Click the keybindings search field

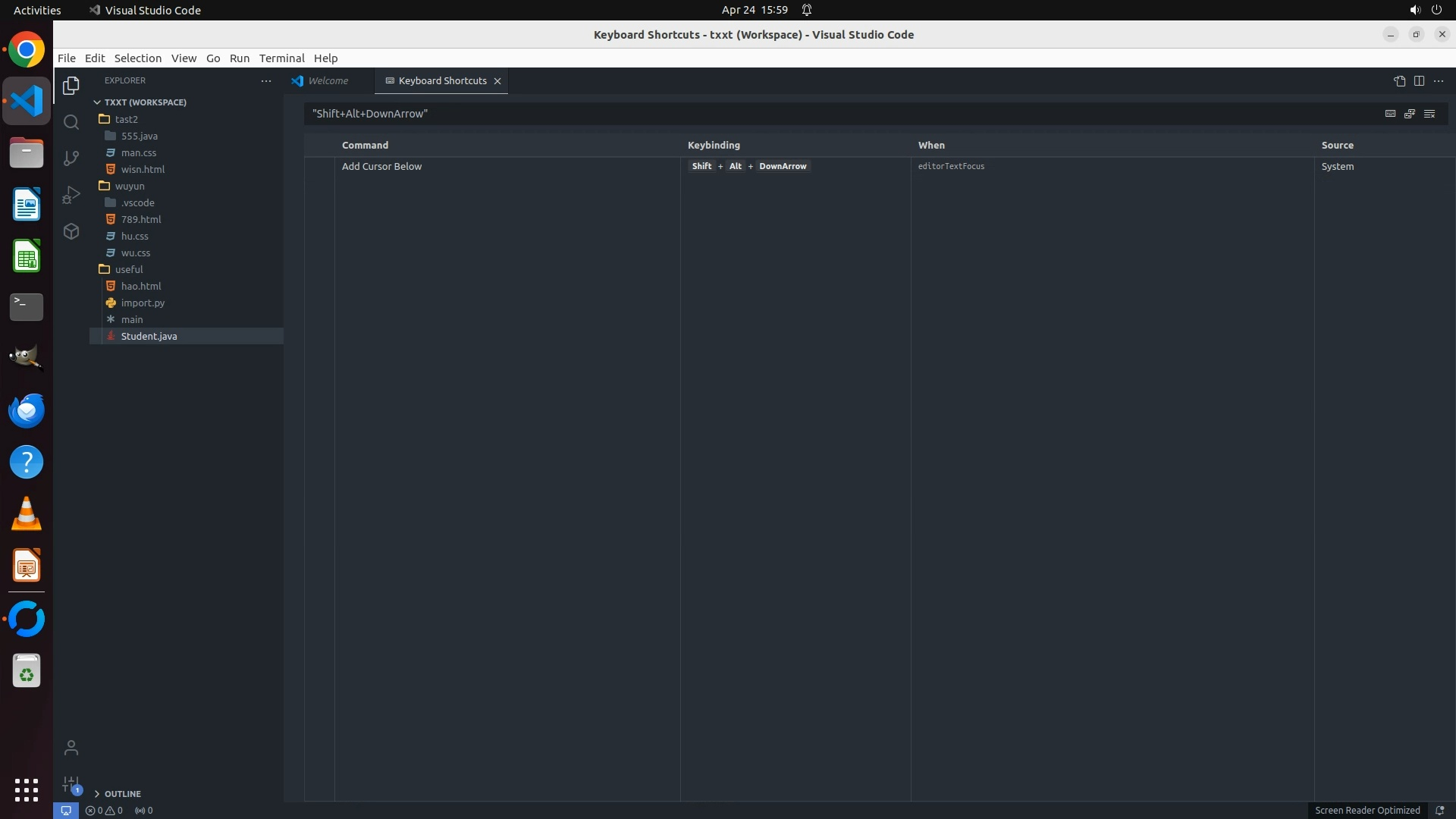tap(834, 114)
